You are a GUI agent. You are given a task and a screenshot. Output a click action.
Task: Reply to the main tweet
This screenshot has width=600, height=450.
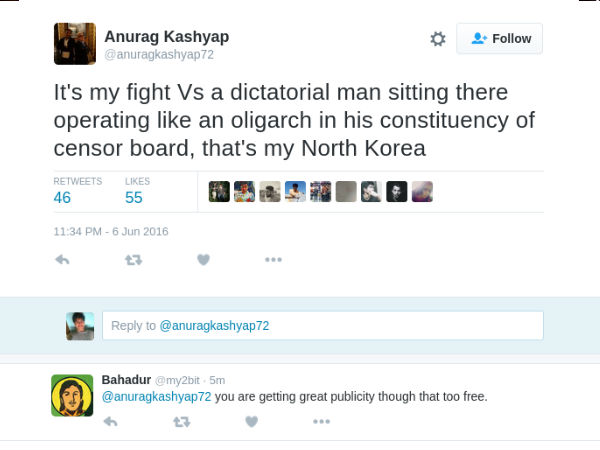pyautogui.click(x=62, y=260)
